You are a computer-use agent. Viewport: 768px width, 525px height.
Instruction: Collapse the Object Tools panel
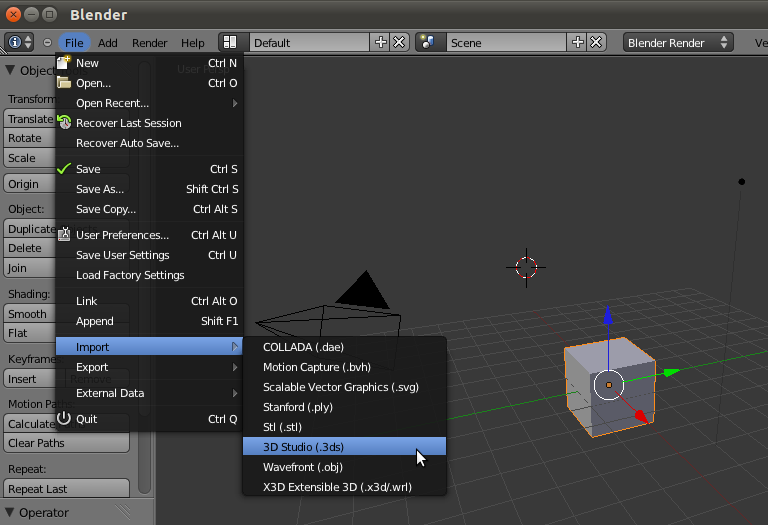[10, 71]
